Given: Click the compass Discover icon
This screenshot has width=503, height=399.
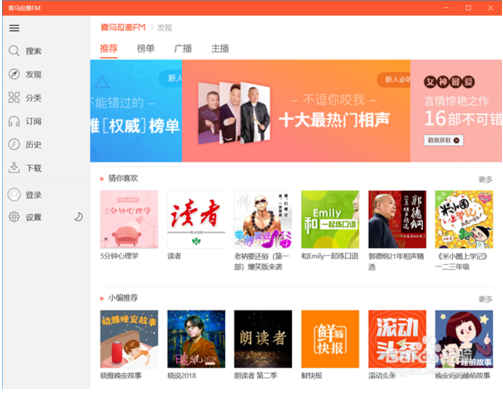Looking at the screenshot, I should (x=14, y=74).
